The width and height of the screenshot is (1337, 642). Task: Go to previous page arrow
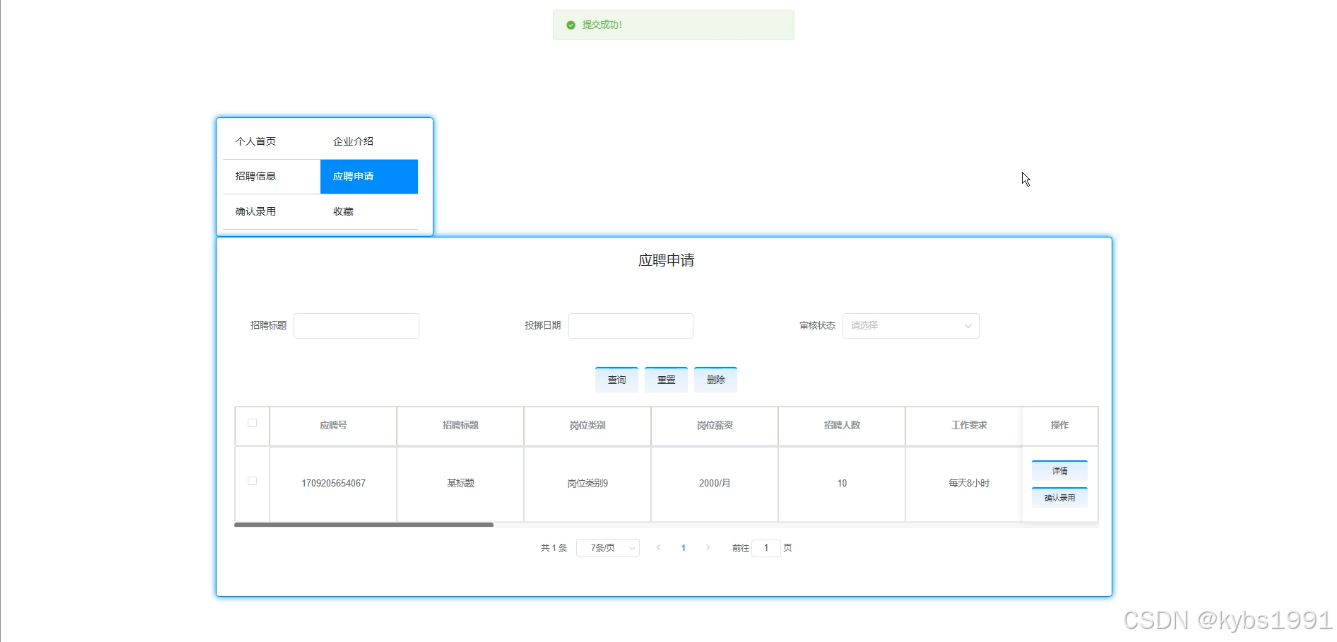point(658,548)
